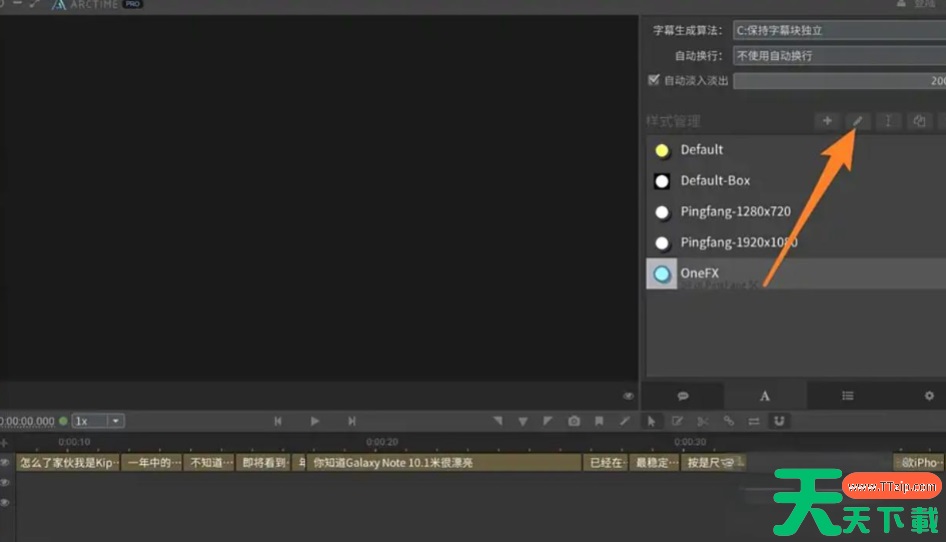Click the camera snapshot icon
This screenshot has width=946, height=542.
574,421
